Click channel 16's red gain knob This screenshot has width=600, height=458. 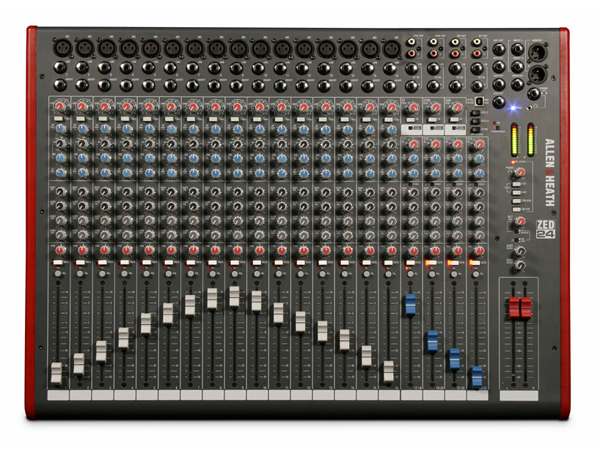(x=391, y=107)
